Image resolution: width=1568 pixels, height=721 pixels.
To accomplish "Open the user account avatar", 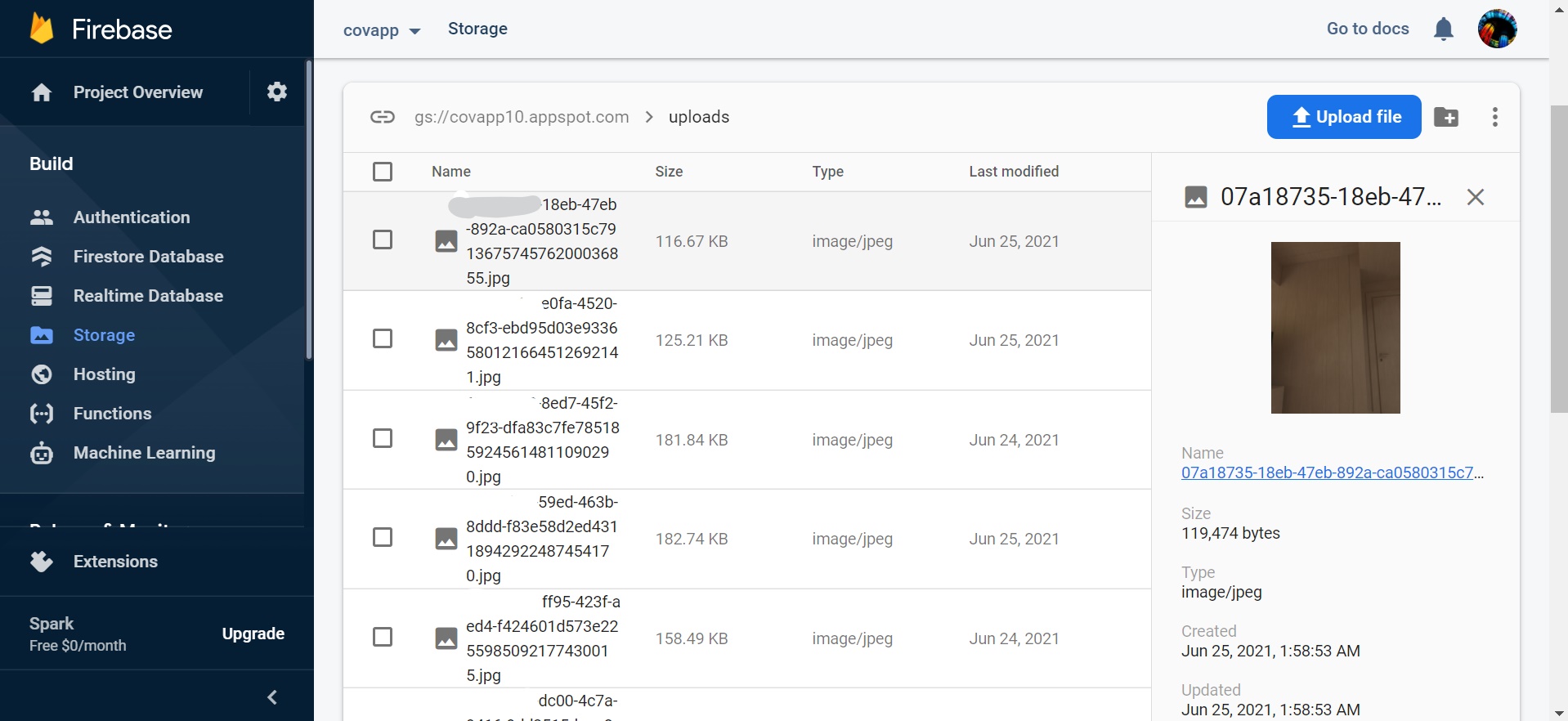I will (1497, 29).
